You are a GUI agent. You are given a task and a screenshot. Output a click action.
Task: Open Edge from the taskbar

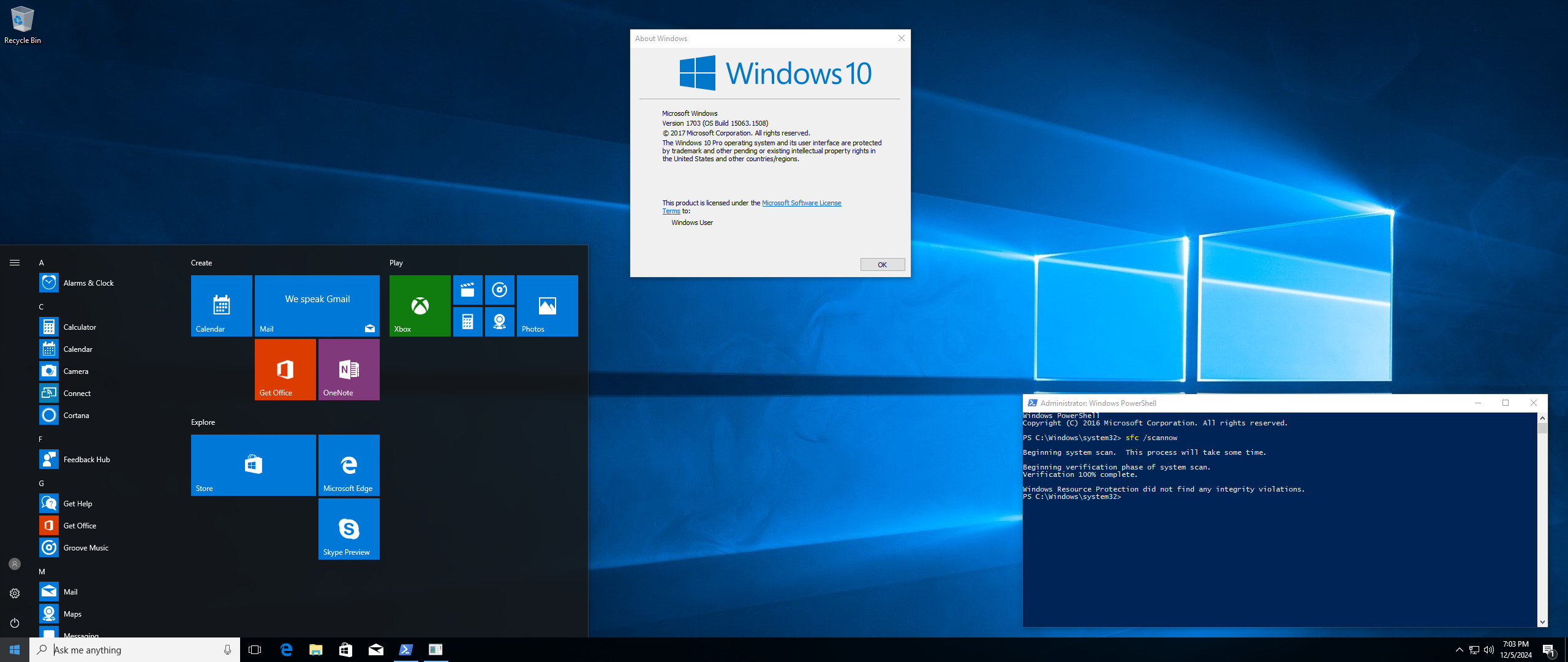[286, 650]
